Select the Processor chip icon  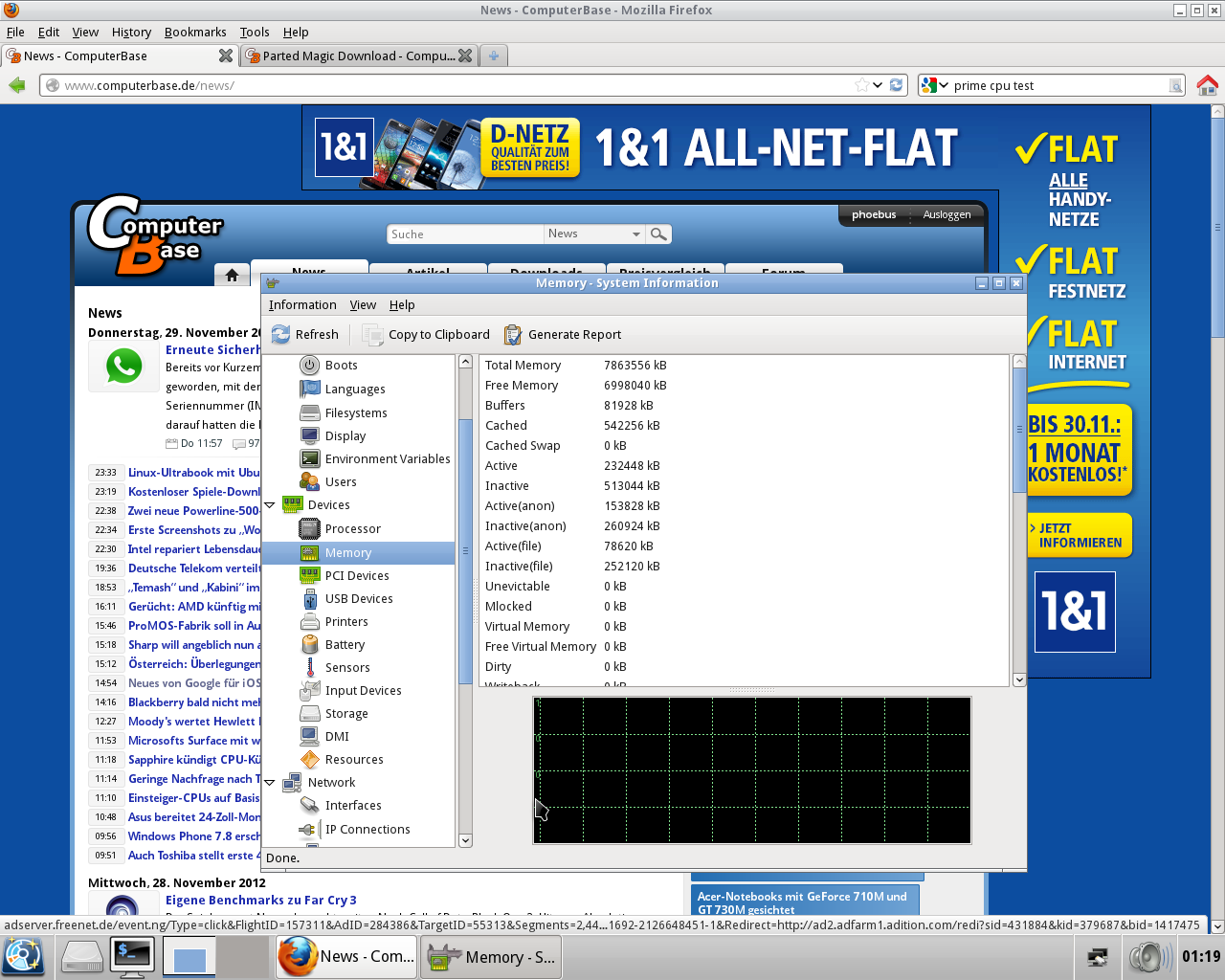[309, 528]
